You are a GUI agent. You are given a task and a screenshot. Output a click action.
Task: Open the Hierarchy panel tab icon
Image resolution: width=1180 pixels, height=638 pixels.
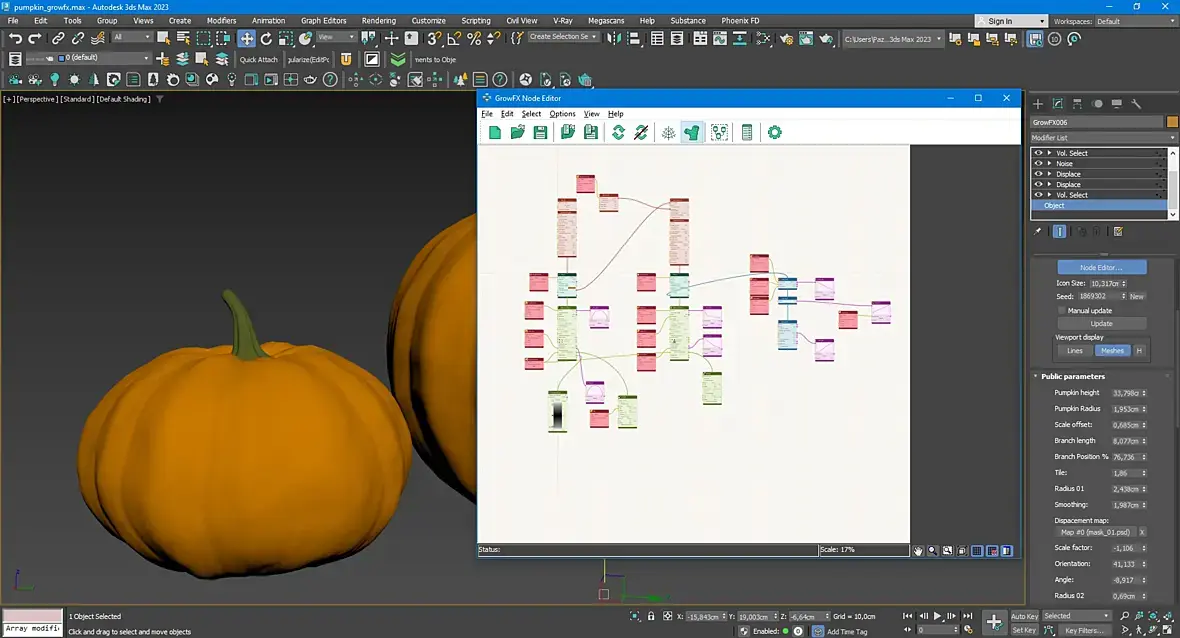tap(1077, 104)
